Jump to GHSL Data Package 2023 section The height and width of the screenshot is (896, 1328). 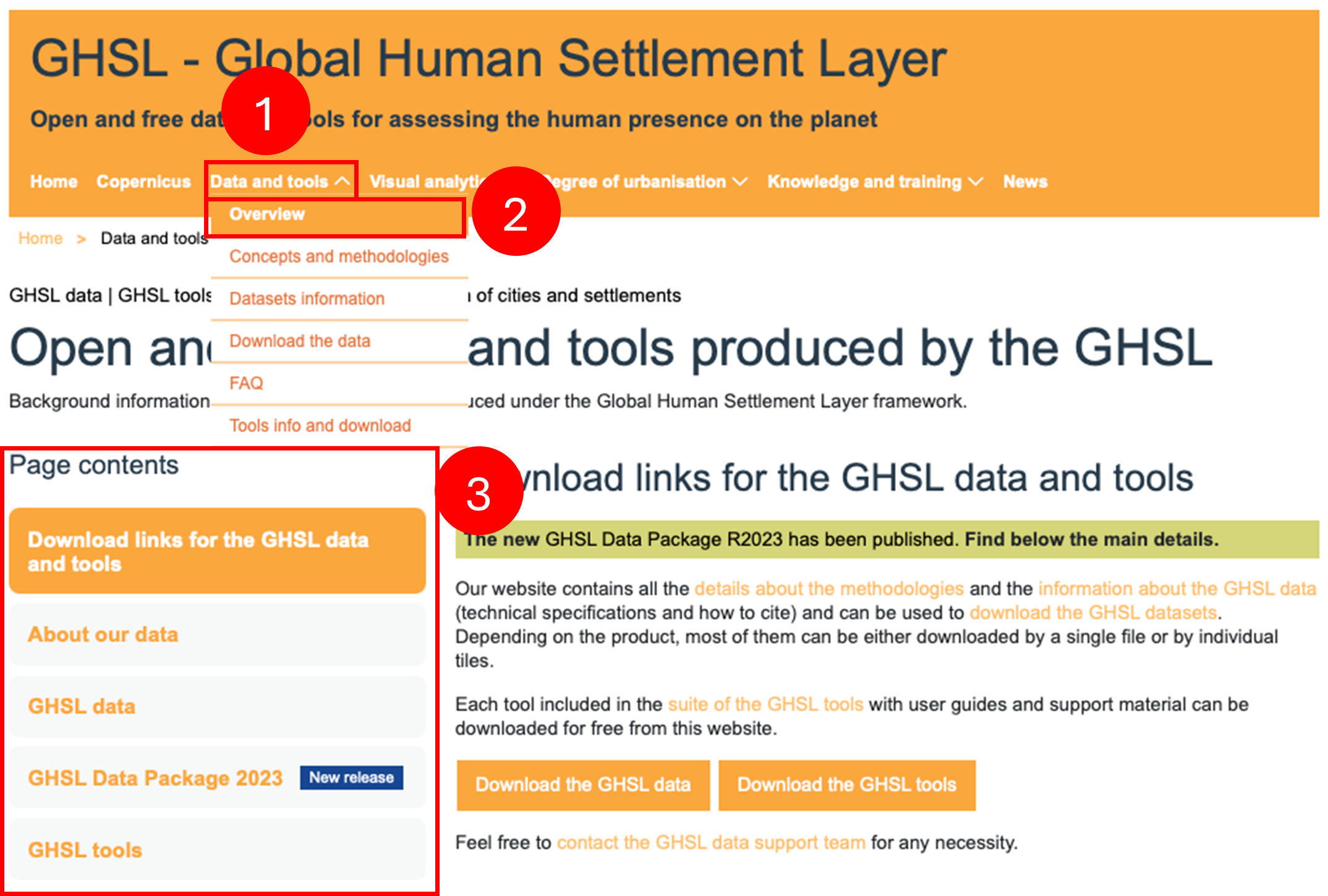217,778
